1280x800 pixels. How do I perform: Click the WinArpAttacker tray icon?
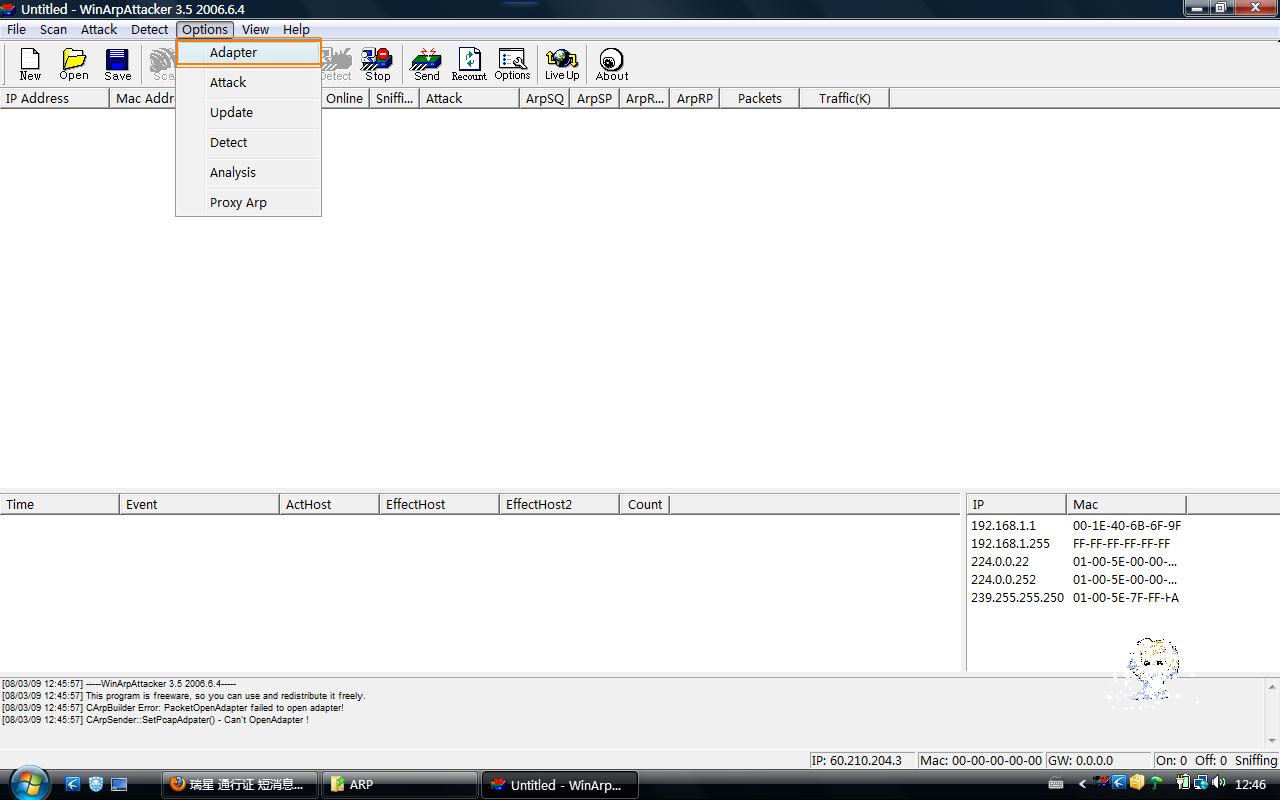click(1102, 784)
